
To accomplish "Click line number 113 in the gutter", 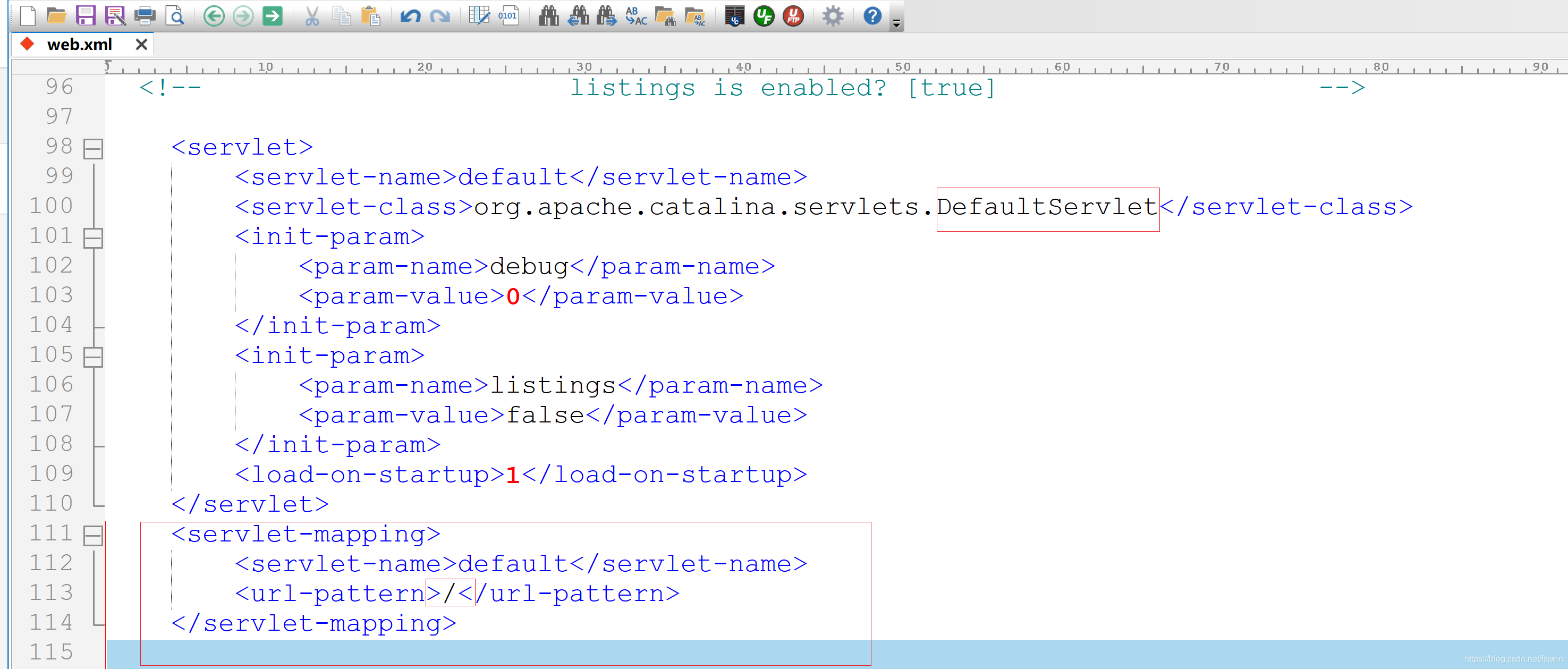I will (x=51, y=593).
